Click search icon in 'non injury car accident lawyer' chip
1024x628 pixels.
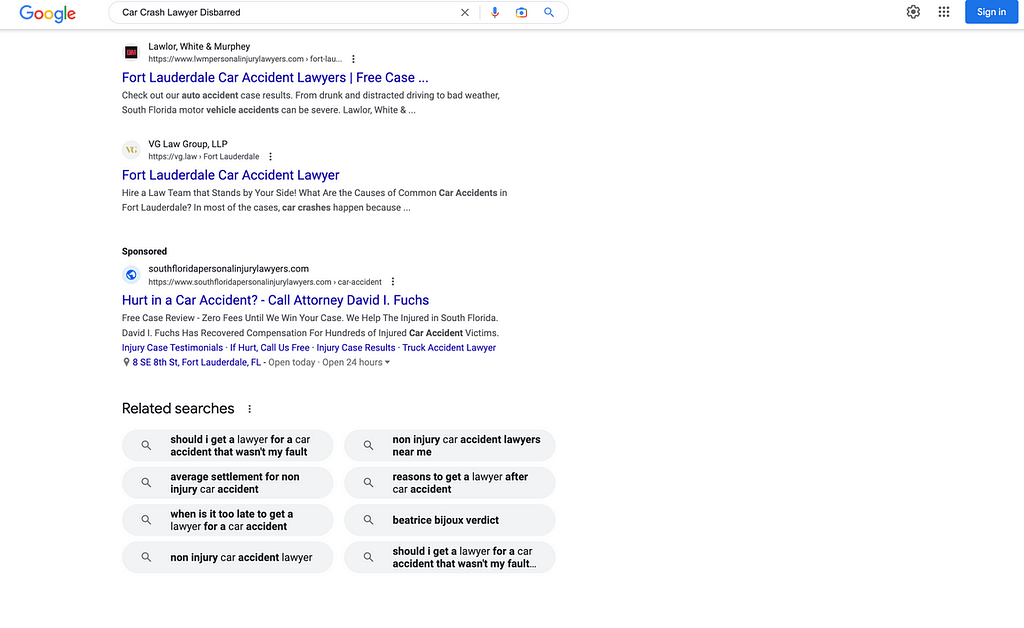[146, 557]
